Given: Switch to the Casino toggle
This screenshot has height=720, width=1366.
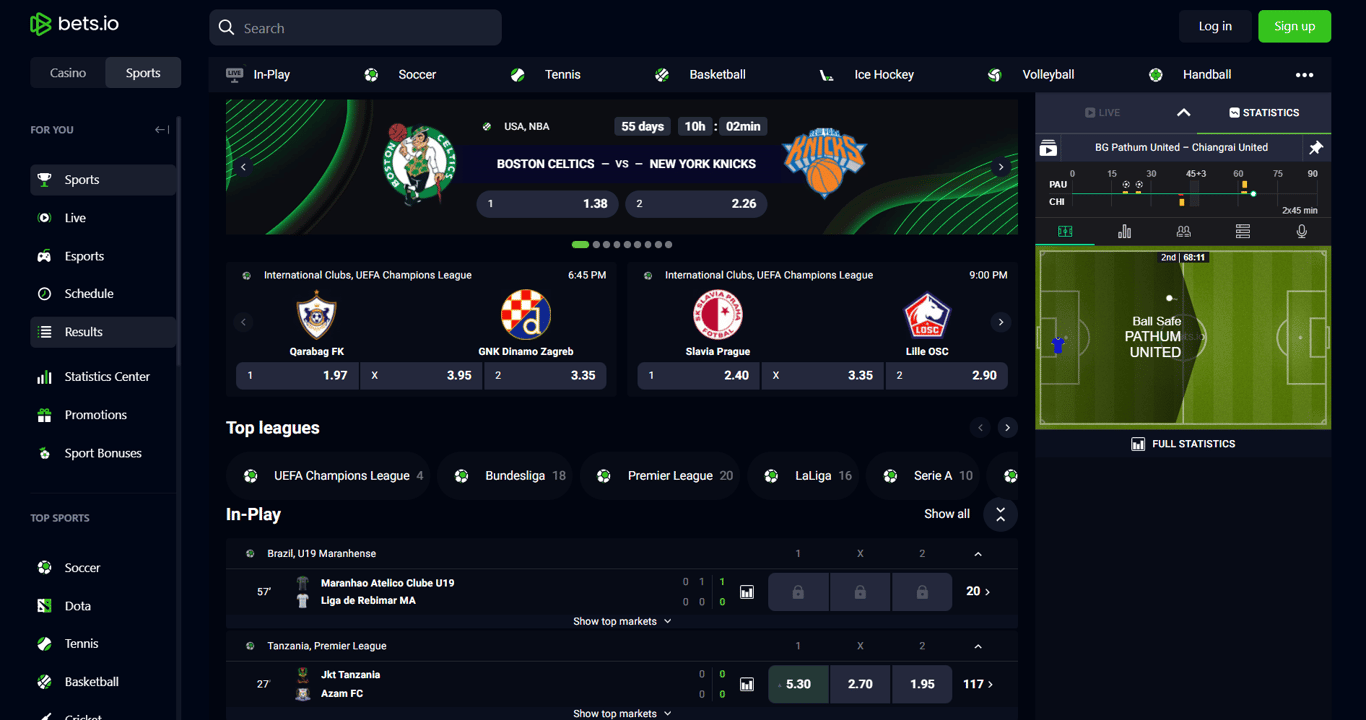Looking at the screenshot, I should (x=68, y=73).
